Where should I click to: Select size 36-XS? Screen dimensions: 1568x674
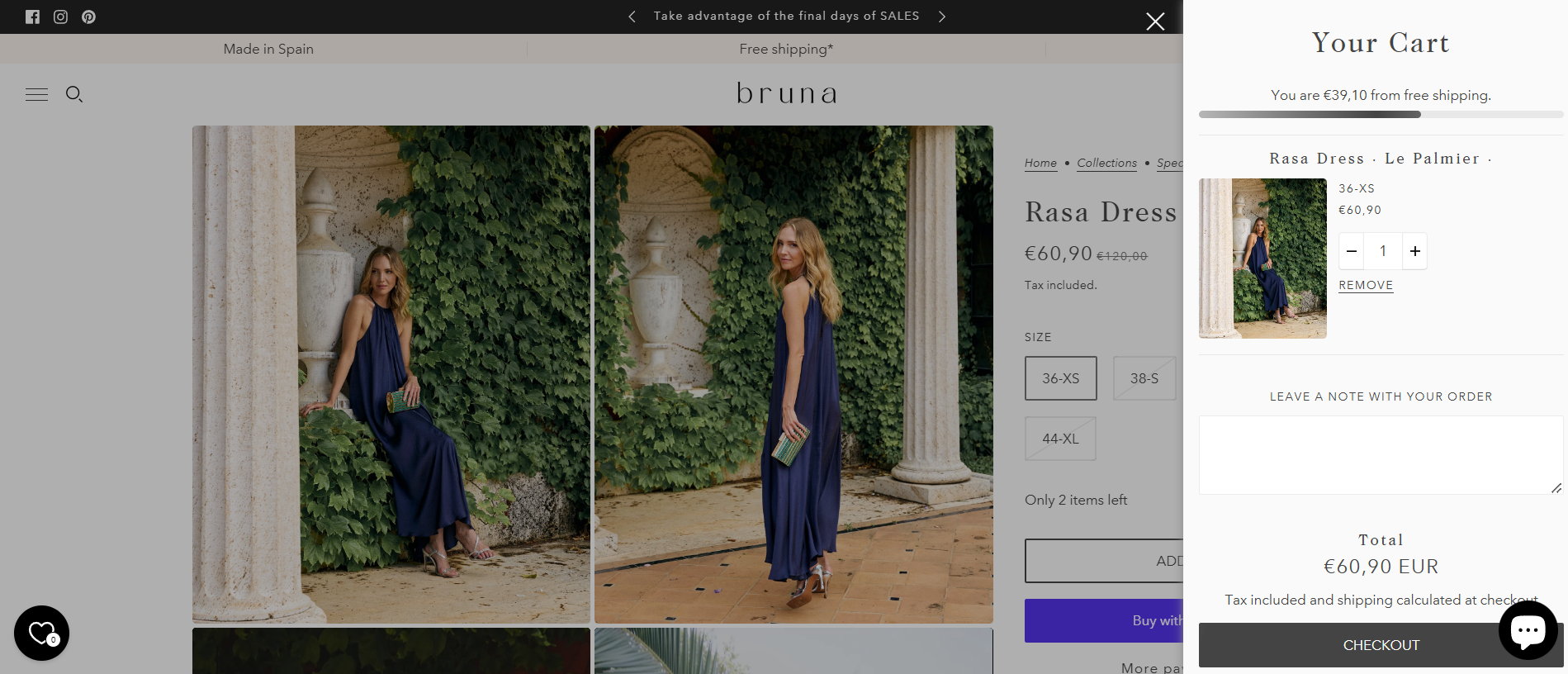point(1060,378)
